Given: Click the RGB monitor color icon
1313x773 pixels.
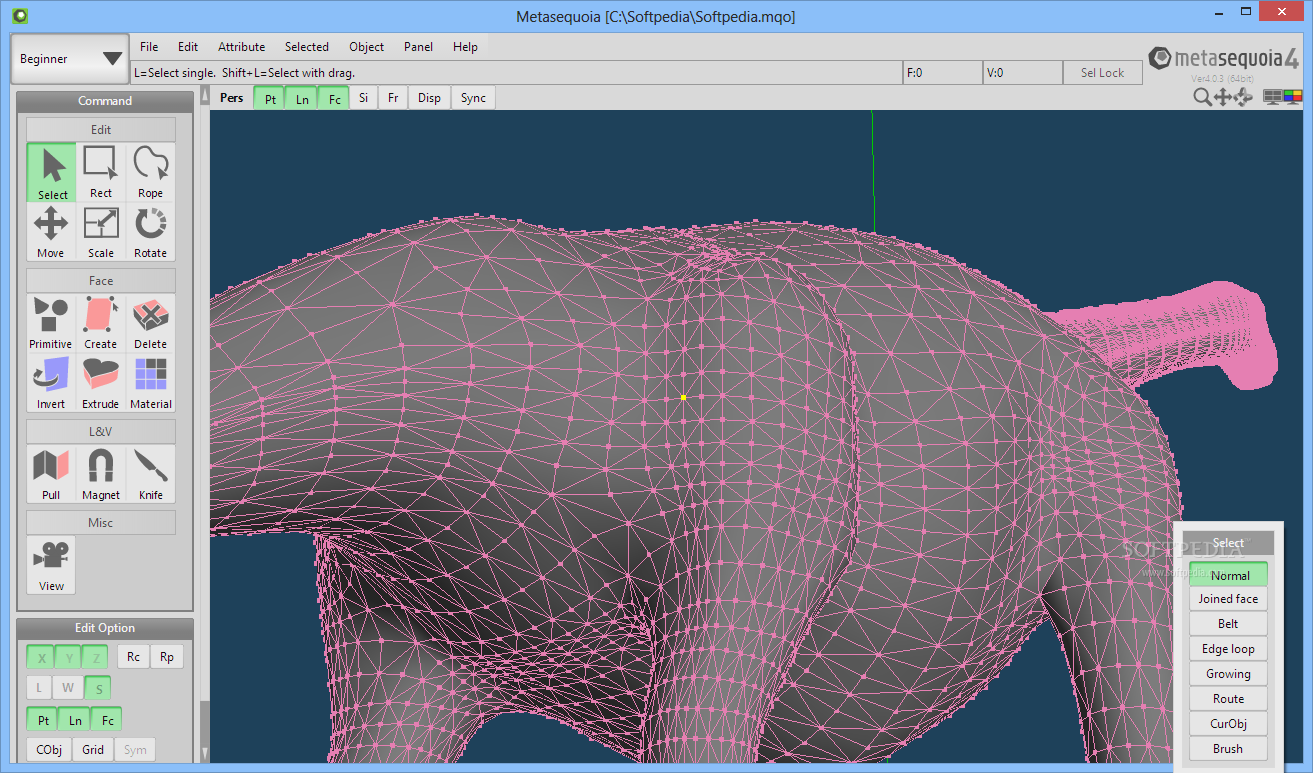Looking at the screenshot, I should (x=1293, y=97).
